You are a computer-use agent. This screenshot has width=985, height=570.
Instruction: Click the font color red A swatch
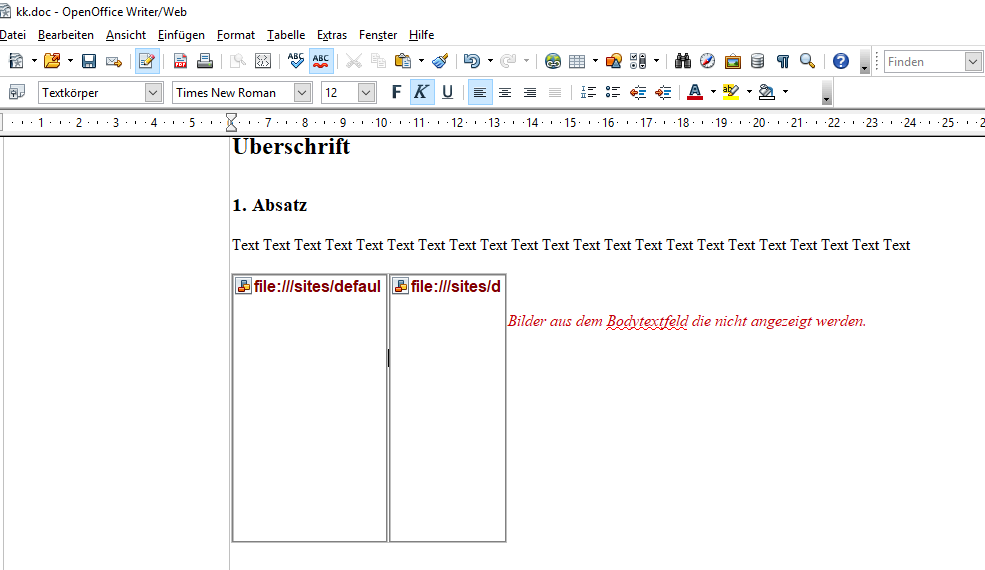695,92
